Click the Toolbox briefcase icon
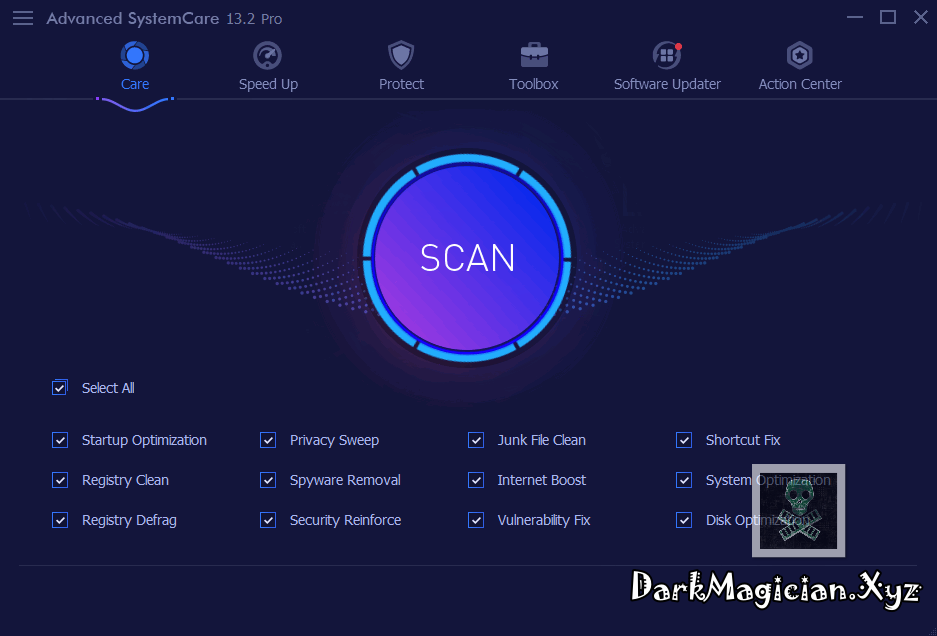Viewport: 937px width, 636px height. click(x=534, y=56)
